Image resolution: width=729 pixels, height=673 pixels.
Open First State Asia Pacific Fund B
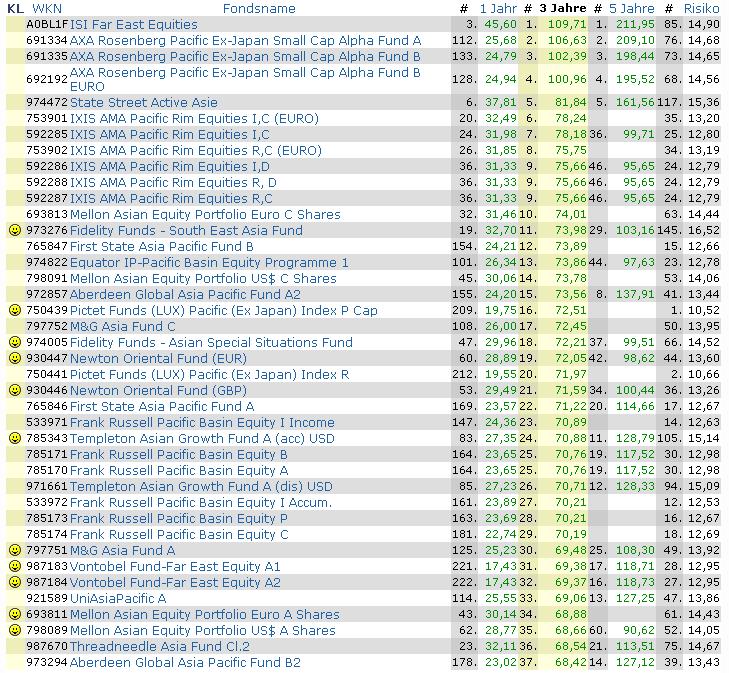click(161, 246)
